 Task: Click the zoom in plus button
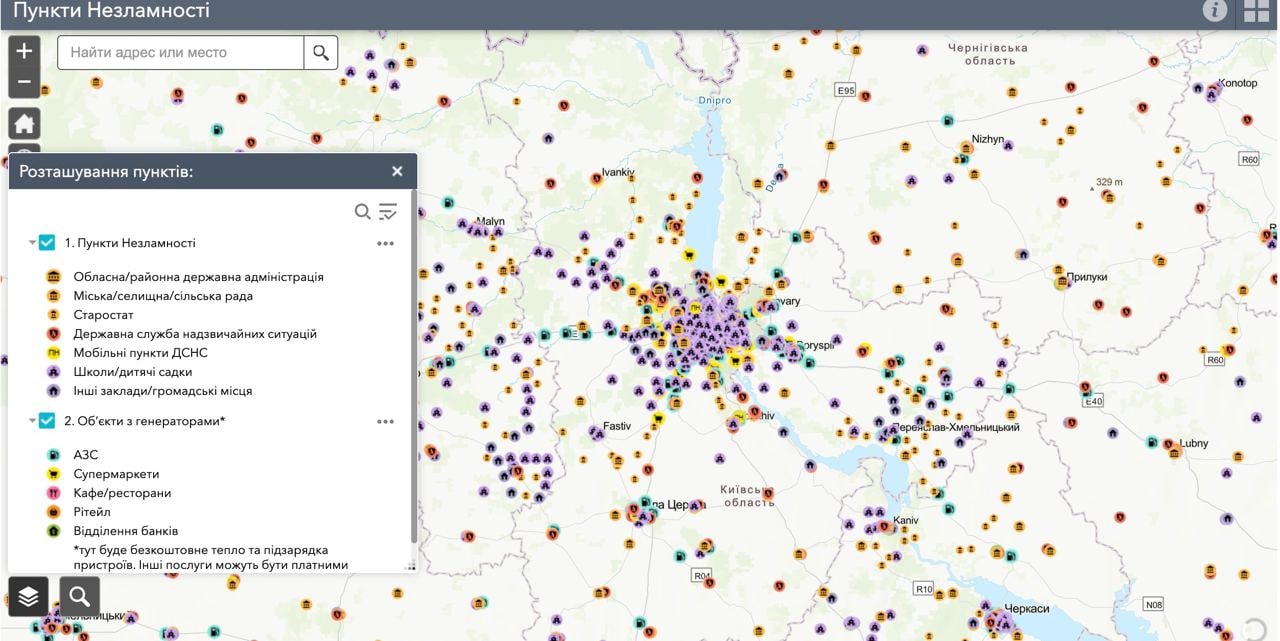tap(24, 51)
